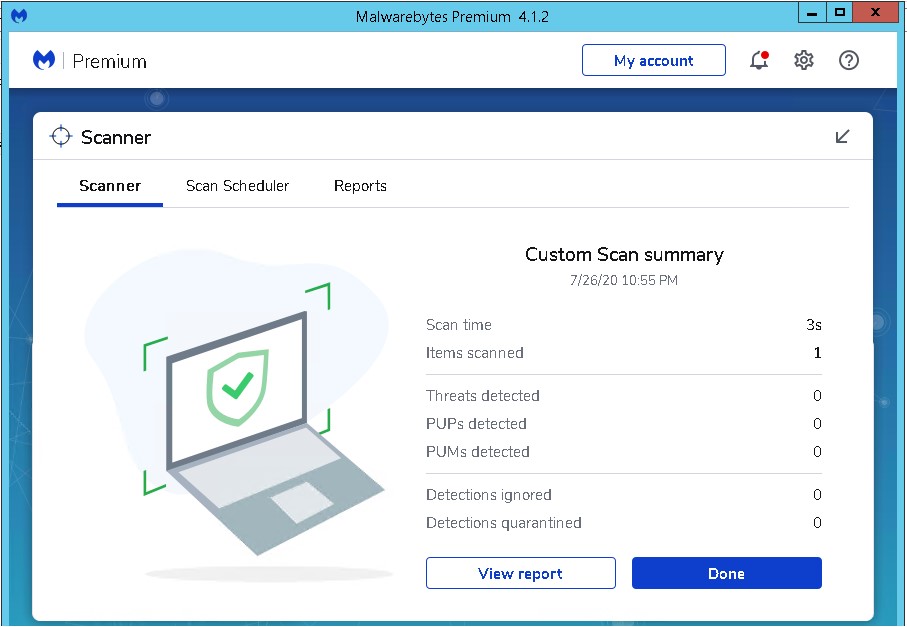The height and width of the screenshot is (627, 907).
Task: Click the Detections ignored label
Action: 489,495
